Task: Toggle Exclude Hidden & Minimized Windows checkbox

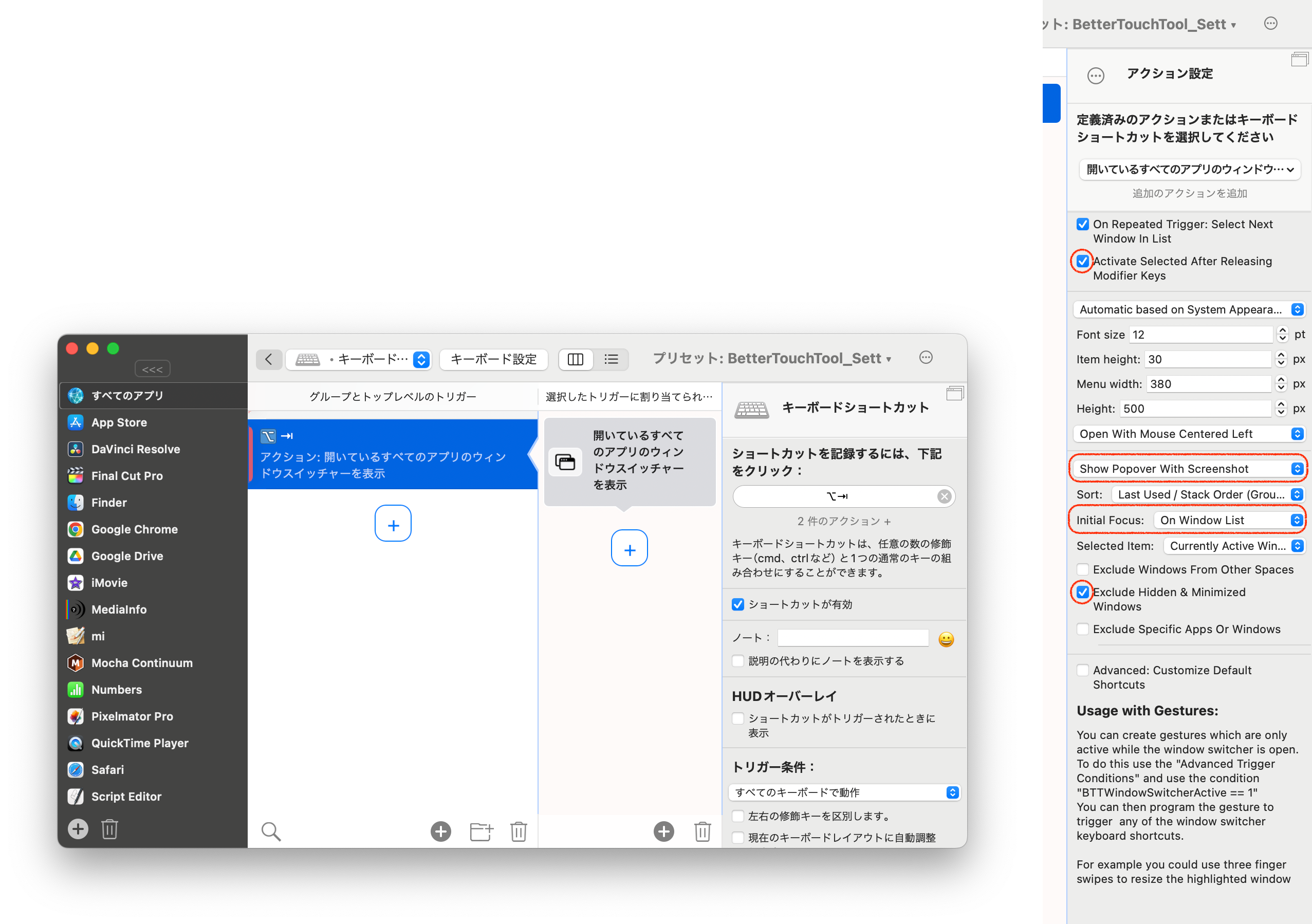Action: pyautogui.click(x=1082, y=592)
